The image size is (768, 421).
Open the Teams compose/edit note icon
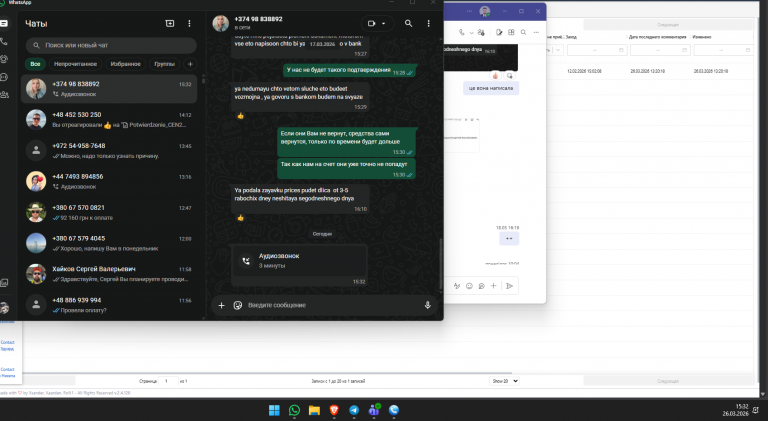[x=499, y=32]
